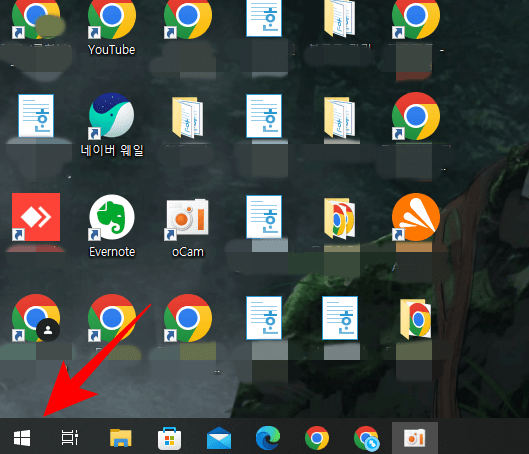Open File Explorer from the taskbar
The height and width of the screenshot is (454, 529).
click(x=120, y=438)
